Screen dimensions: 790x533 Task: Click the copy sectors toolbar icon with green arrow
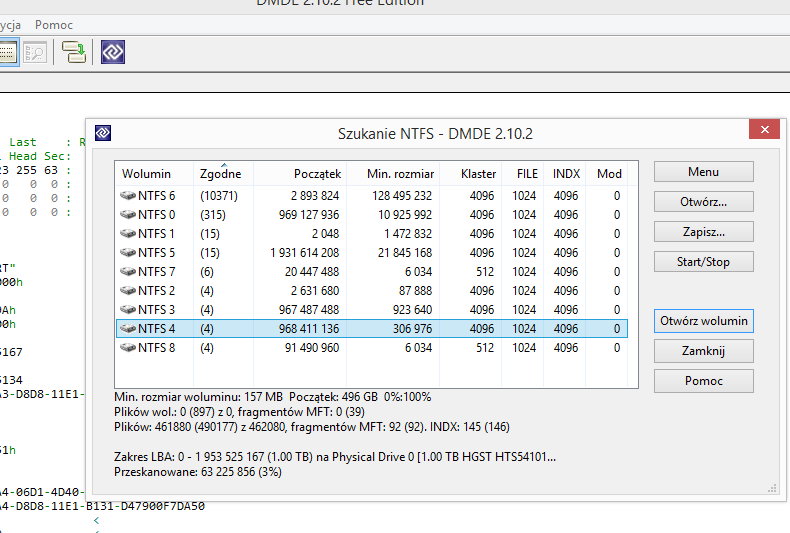(x=74, y=52)
